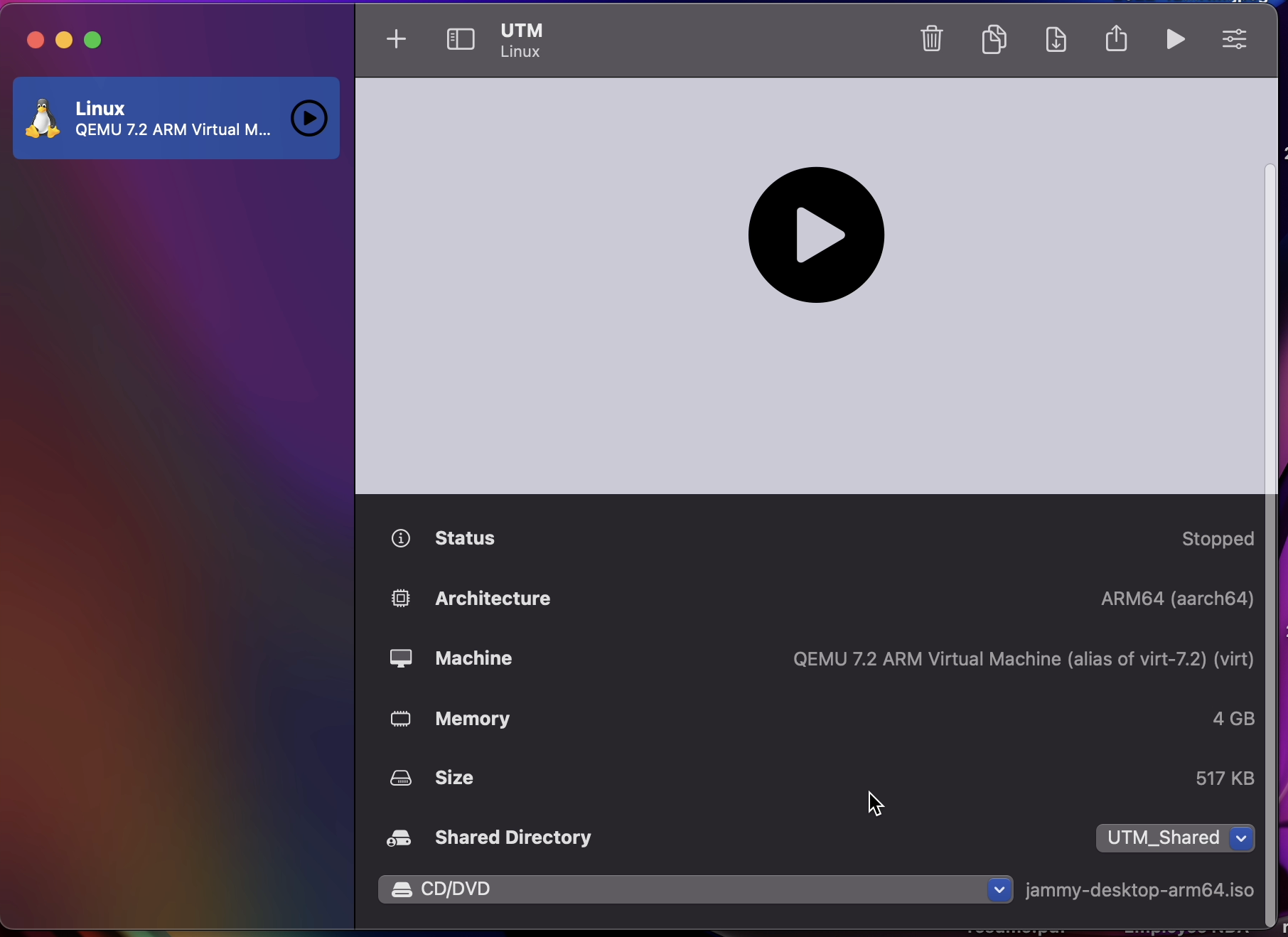1288x937 pixels.
Task: Select the Linux VM in sidebar
Action: 176,118
